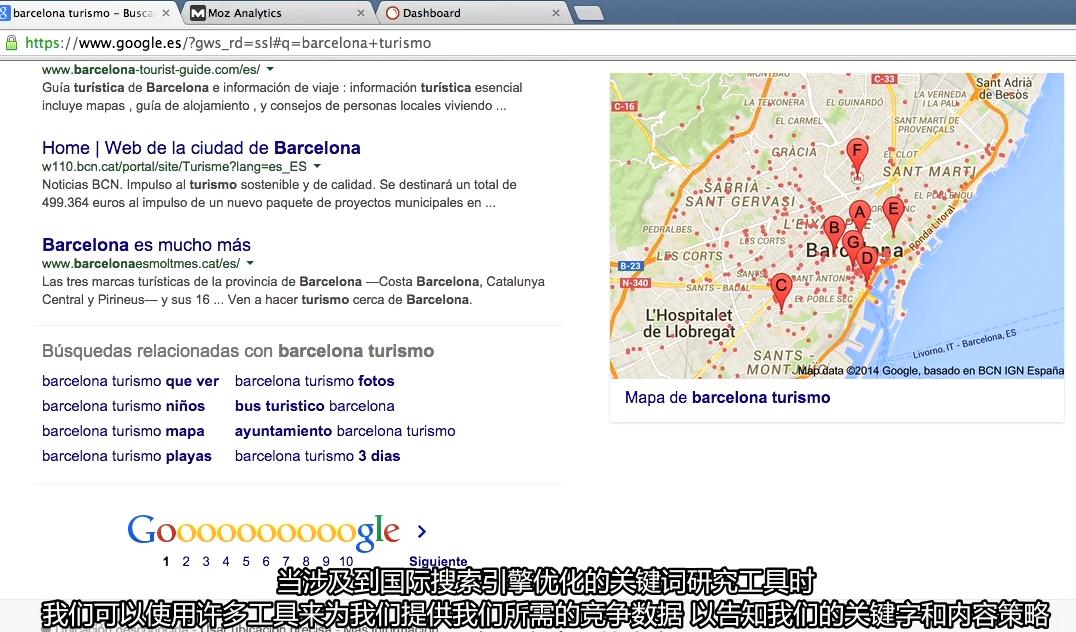1076x632 pixels.
Task: Open 'Barcelona es mucho más' result
Action: pos(146,244)
